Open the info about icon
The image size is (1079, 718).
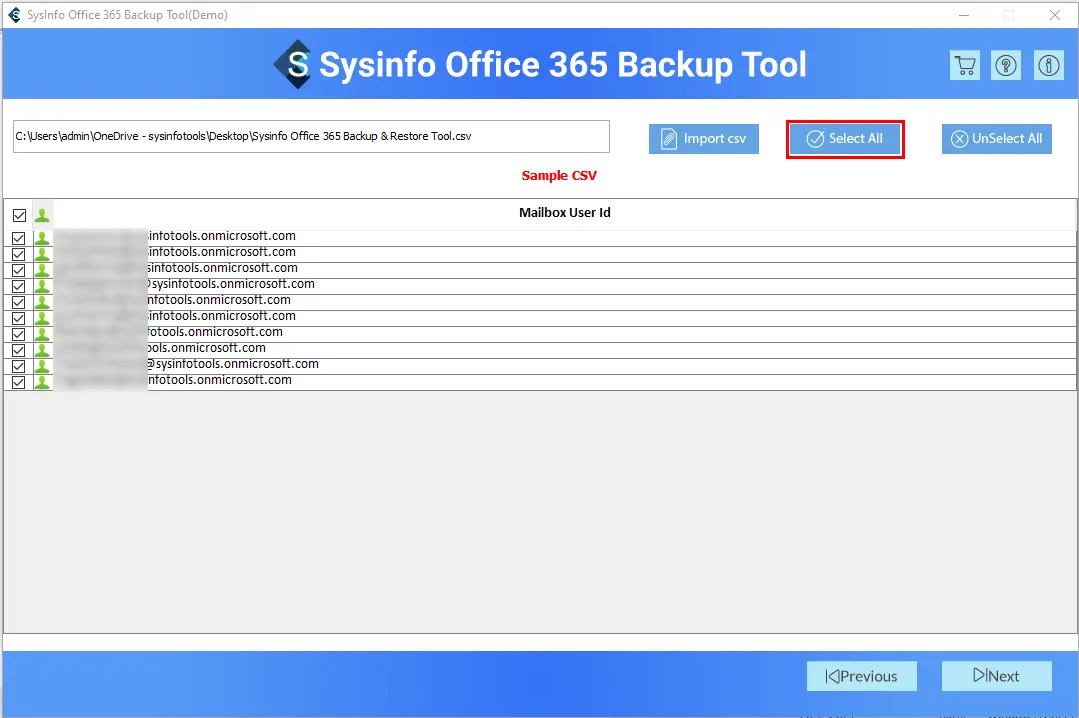1049,65
